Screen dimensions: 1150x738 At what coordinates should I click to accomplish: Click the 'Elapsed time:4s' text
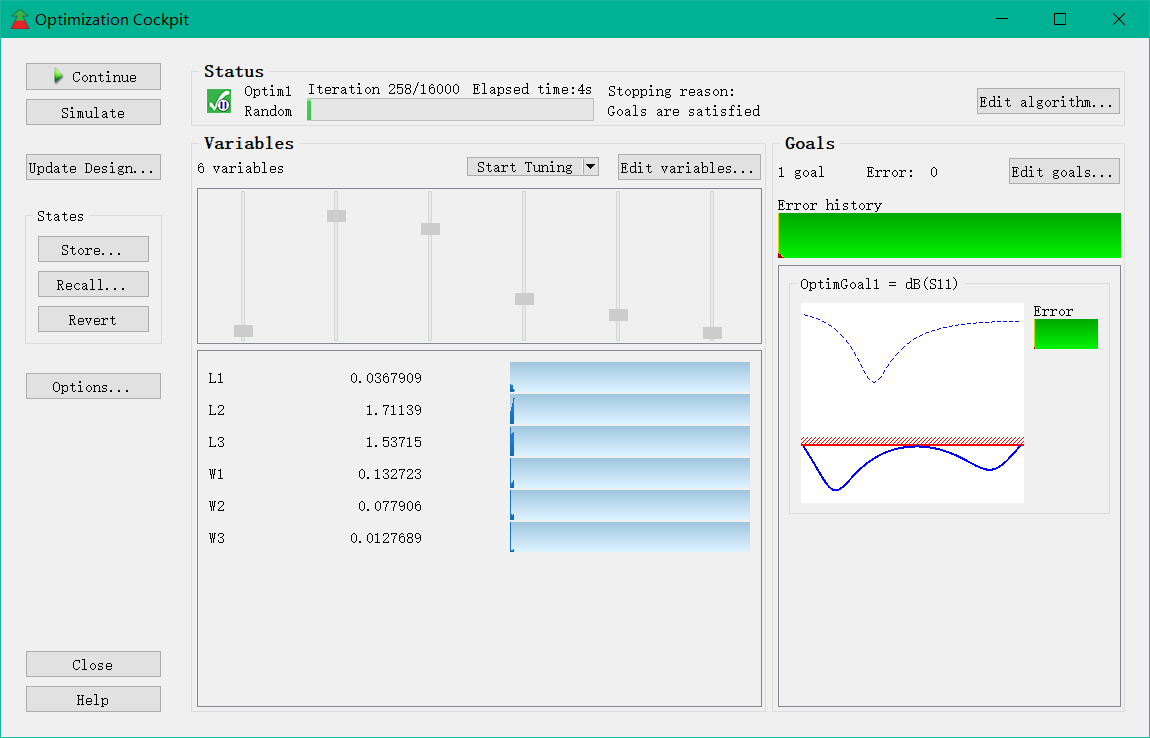[x=532, y=89]
